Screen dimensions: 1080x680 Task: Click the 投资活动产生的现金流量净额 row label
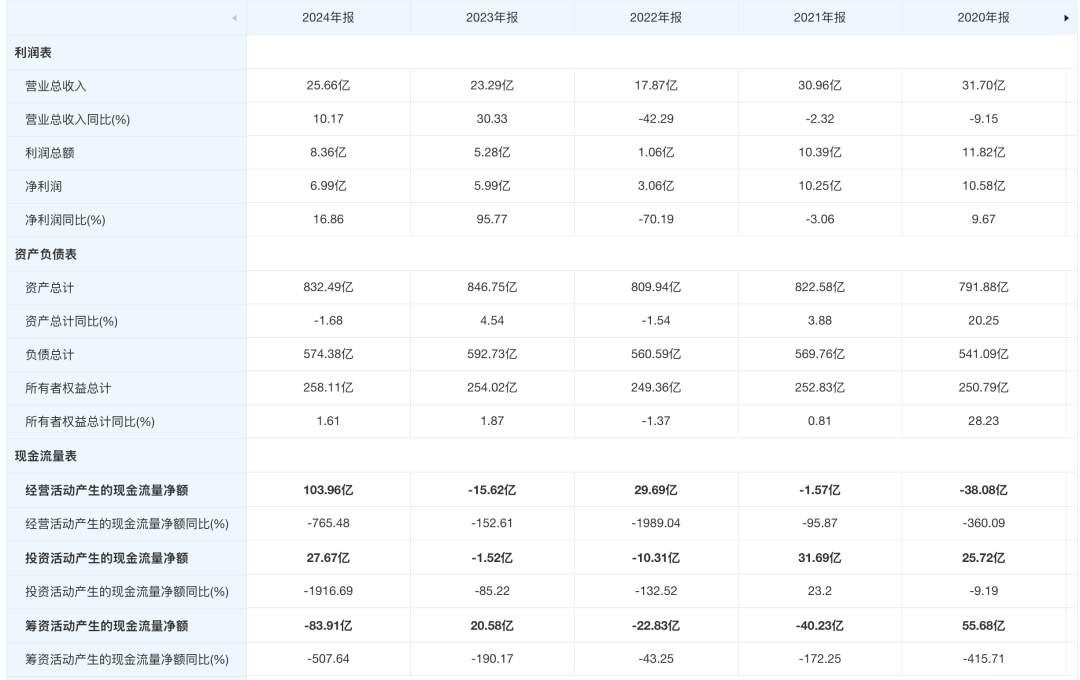(107, 558)
